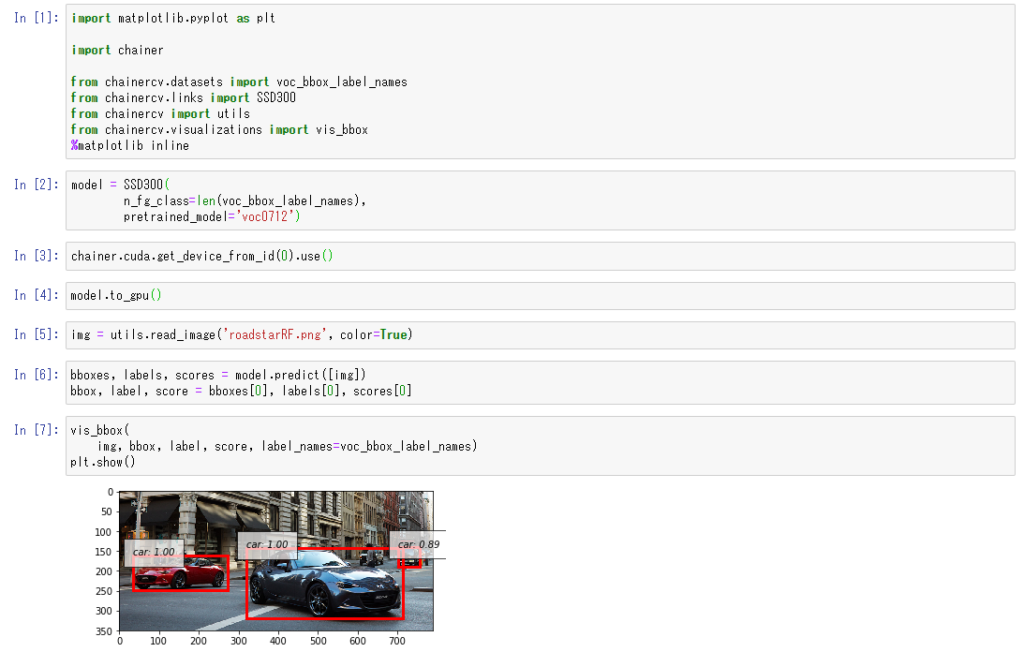Viewport: 1024px width, 652px height.
Task: Click the 'car: 0.89' detection label
Action: pyautogui.click(x=417, y=544)
